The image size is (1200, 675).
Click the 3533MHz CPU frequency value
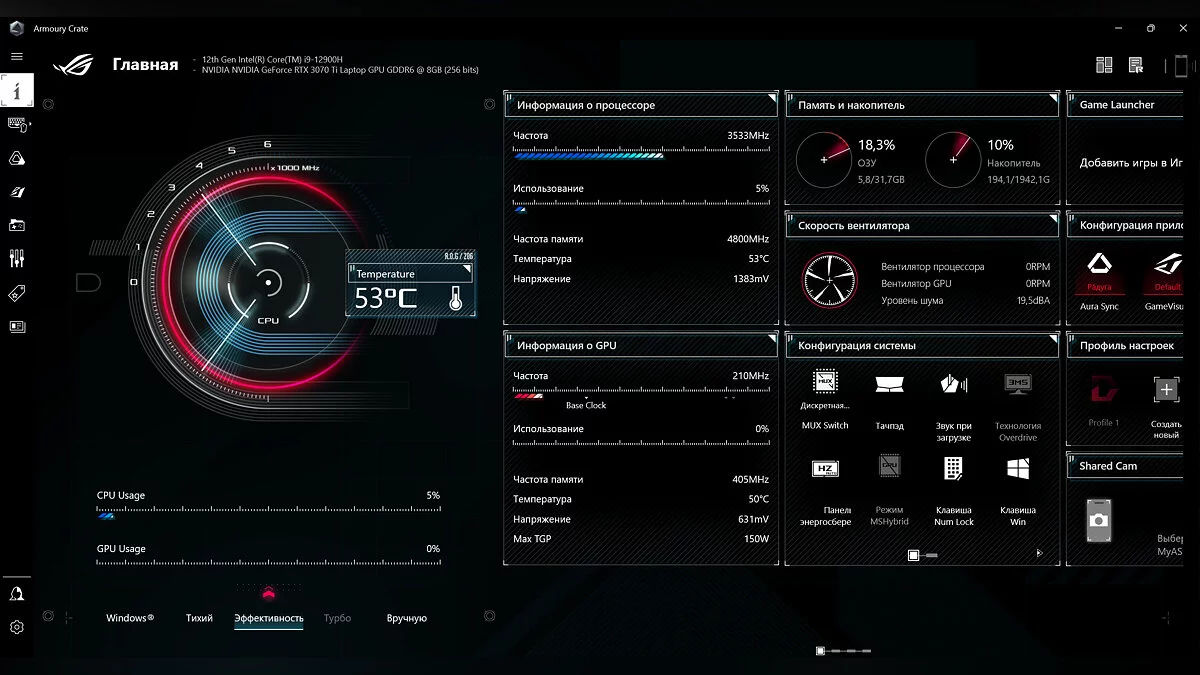(x=748, y=135)
